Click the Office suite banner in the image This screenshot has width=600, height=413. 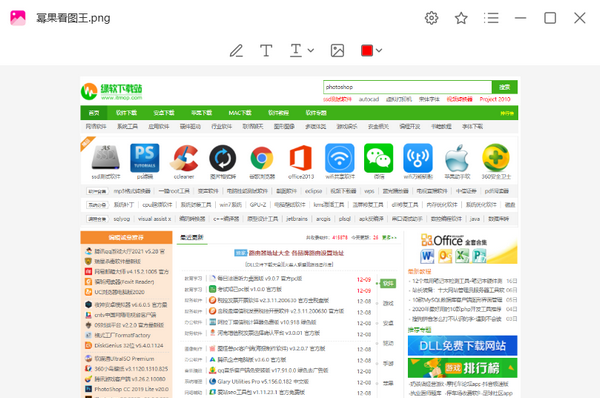[x=462, y=248]
